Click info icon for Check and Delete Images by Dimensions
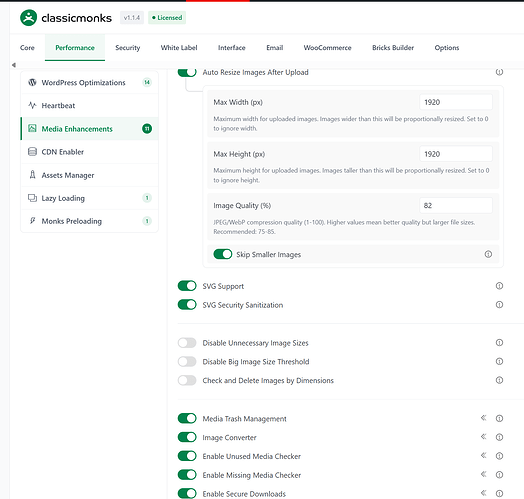This screenshot has width=524, height=499. (x=499, y=380)
